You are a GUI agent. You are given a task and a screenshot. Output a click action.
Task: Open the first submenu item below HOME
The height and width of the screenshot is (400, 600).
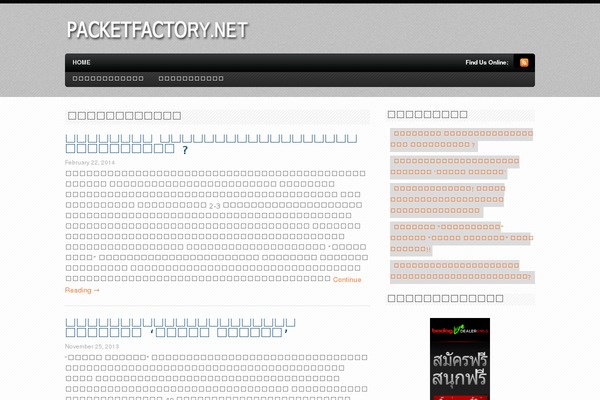click(x=108, y=78)
